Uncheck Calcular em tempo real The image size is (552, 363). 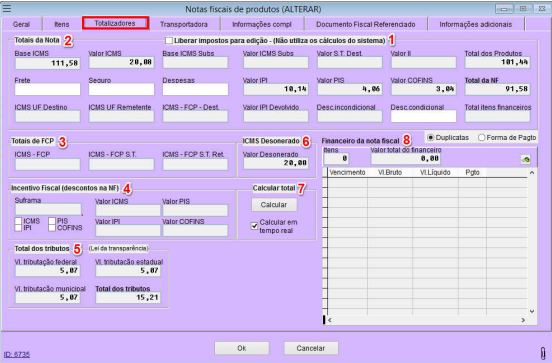tap(254, 226)
